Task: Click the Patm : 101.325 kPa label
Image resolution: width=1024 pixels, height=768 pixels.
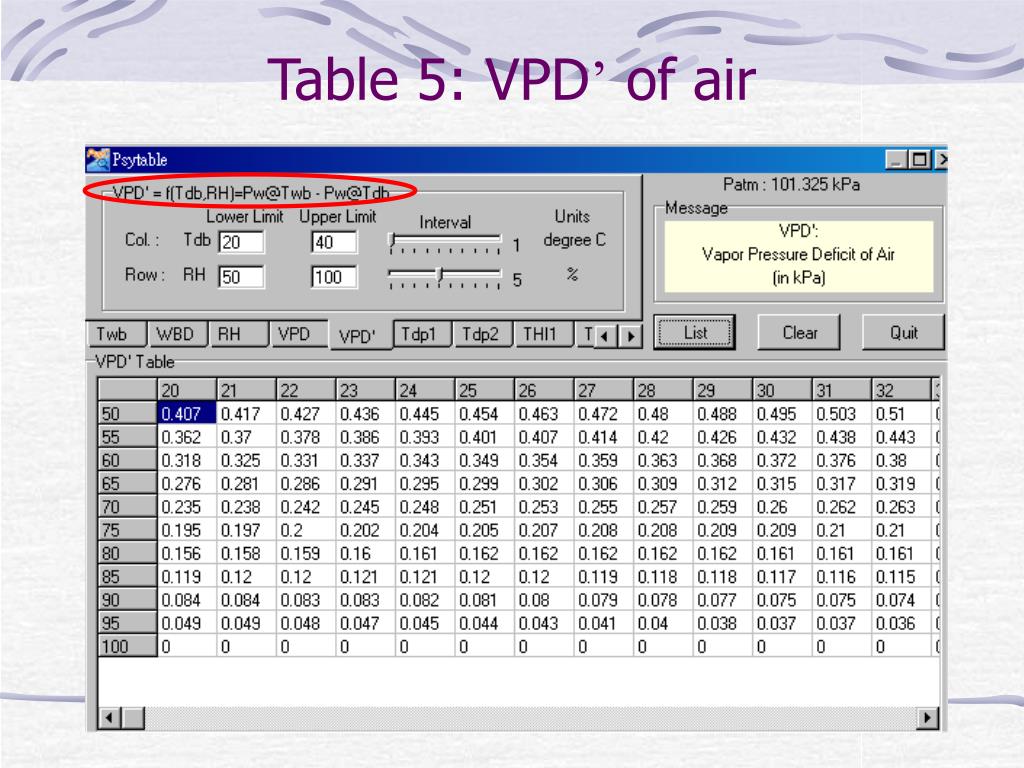Action: coord(792,185)
